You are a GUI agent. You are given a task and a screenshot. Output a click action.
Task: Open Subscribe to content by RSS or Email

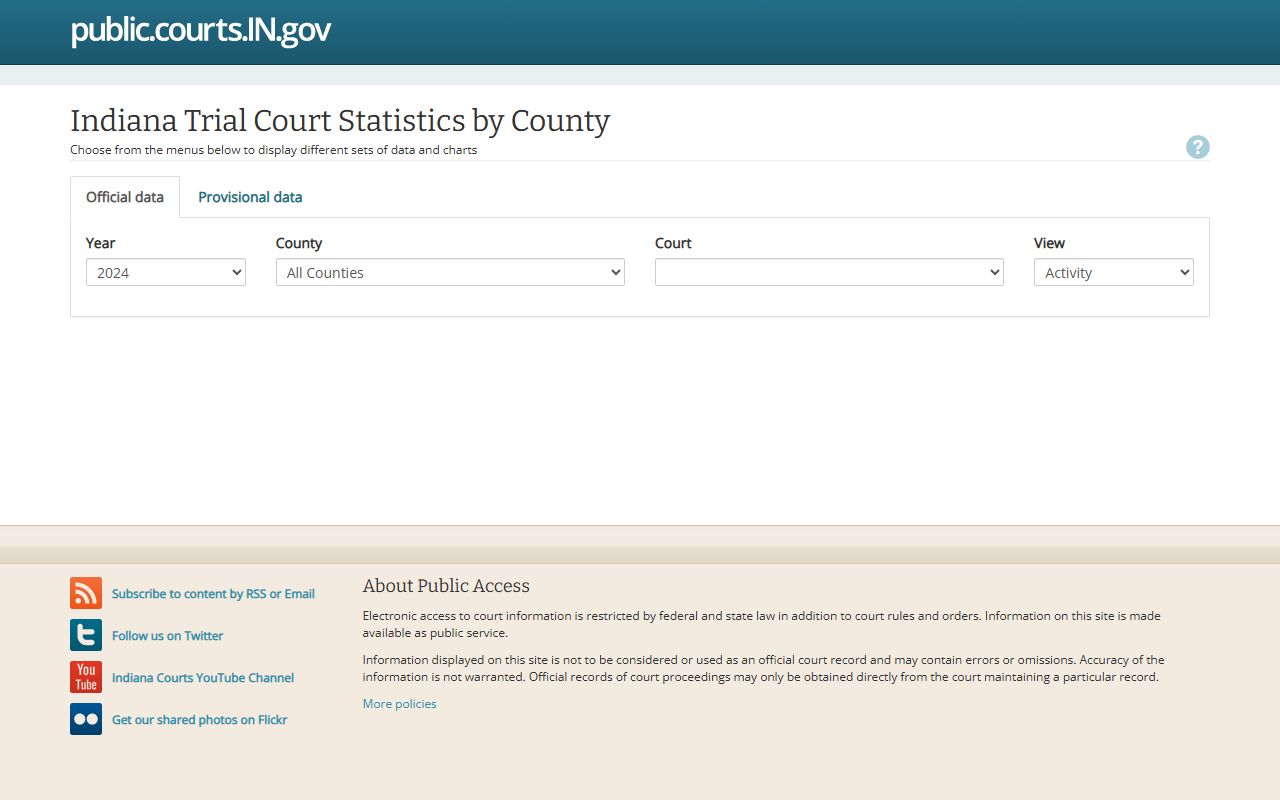(213, 594)
